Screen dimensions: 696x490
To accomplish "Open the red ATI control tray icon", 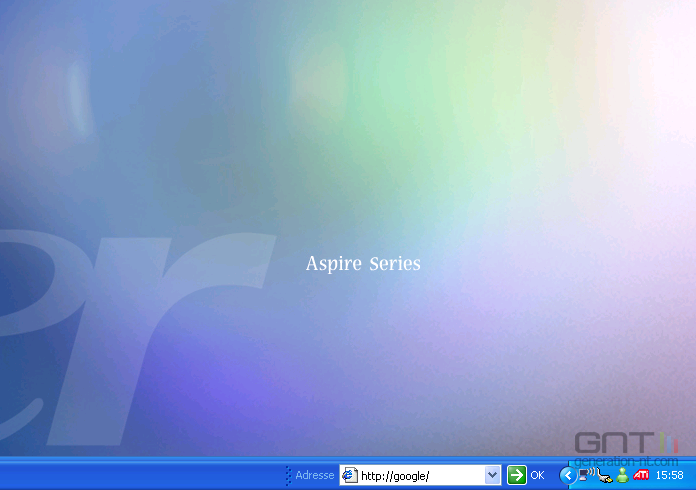I will [x=641, y=475].
